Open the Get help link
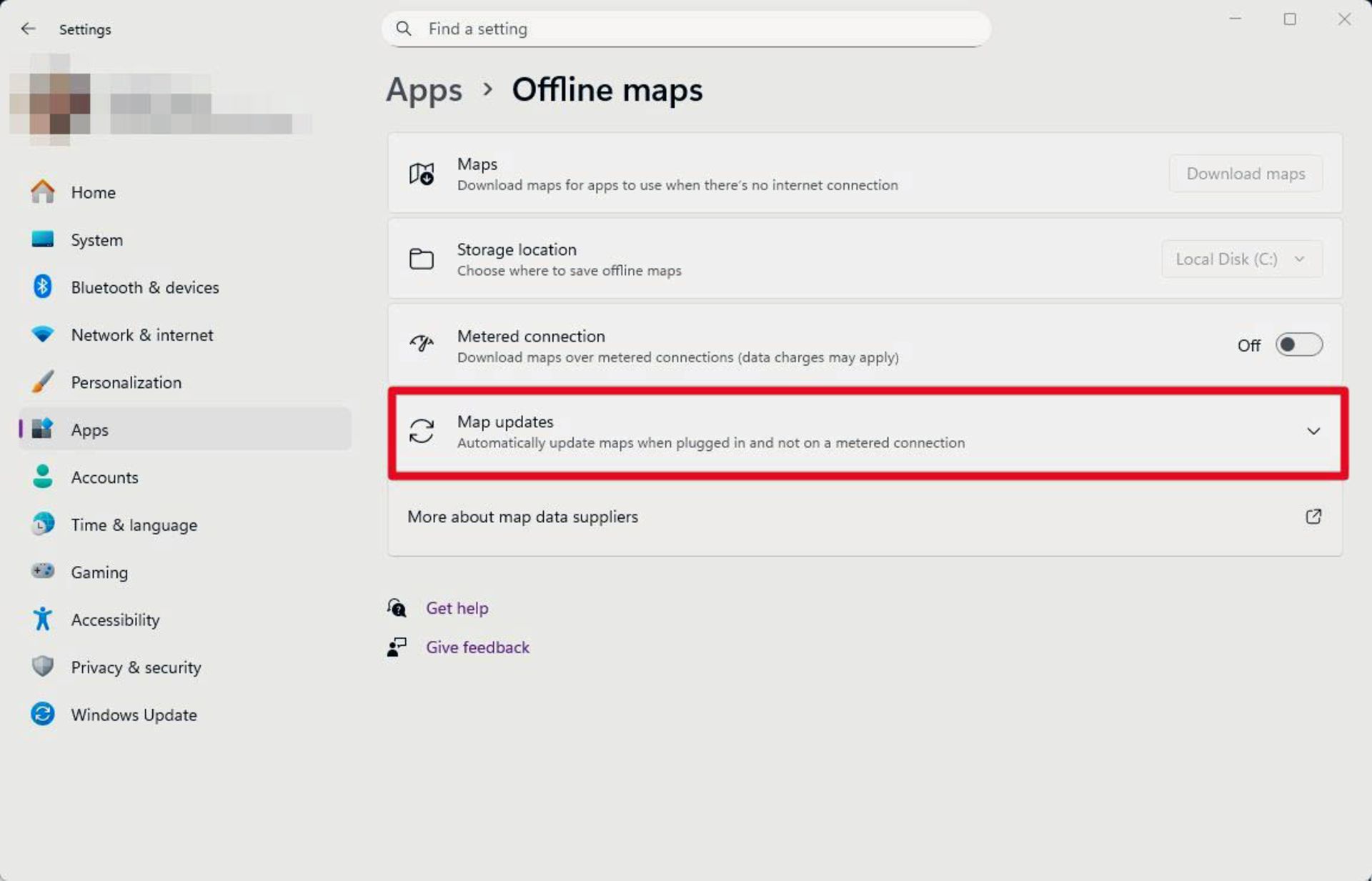 pyautogui.click(x=457, y=608)
